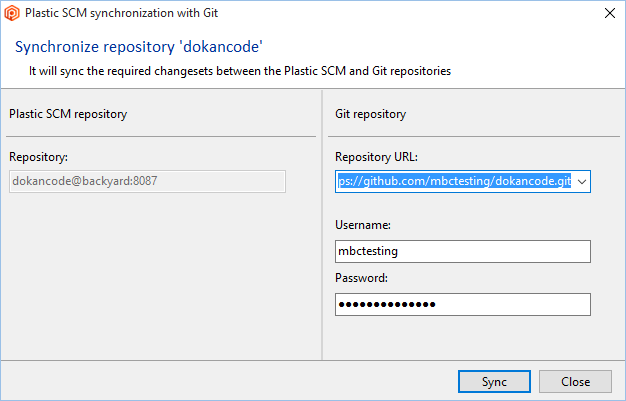Click the sync description text under the header
This screenshot has height=401, width=626.
pos(240,71)
